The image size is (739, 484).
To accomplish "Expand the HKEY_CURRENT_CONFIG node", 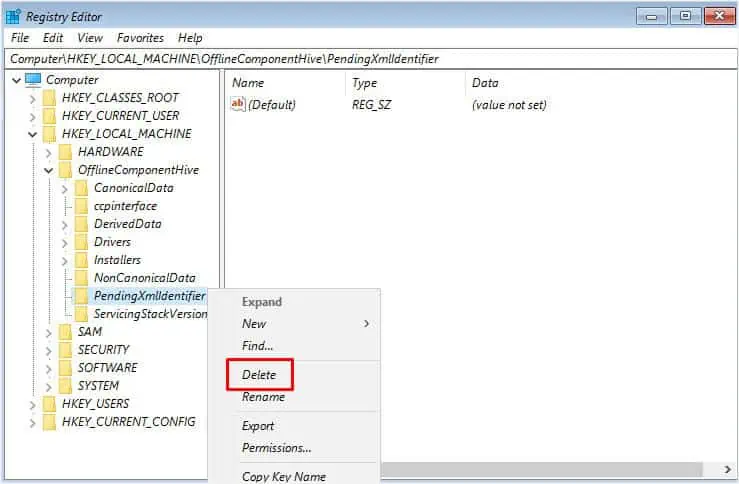I will tap(33, 422).
